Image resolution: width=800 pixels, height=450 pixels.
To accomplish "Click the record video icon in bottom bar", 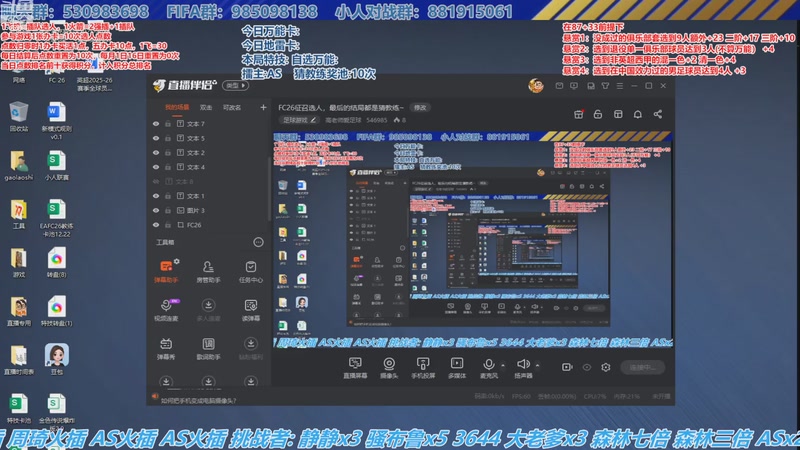I will [x=567, y=367].
